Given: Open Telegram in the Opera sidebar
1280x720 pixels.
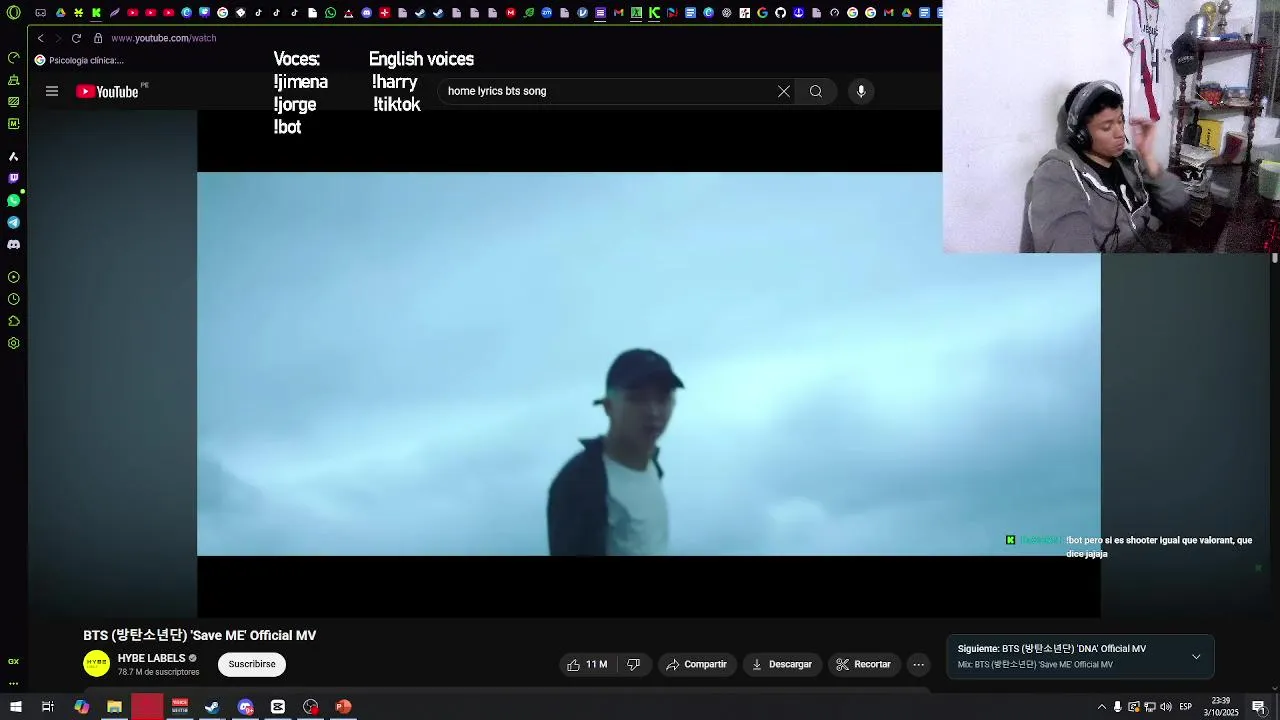Looking at the screenshot, I should click(13, 222).
